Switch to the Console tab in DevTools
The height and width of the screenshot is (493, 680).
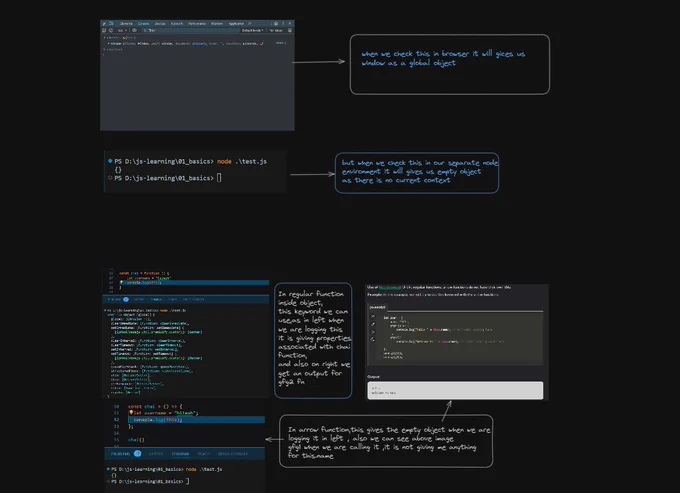[144, 23]
